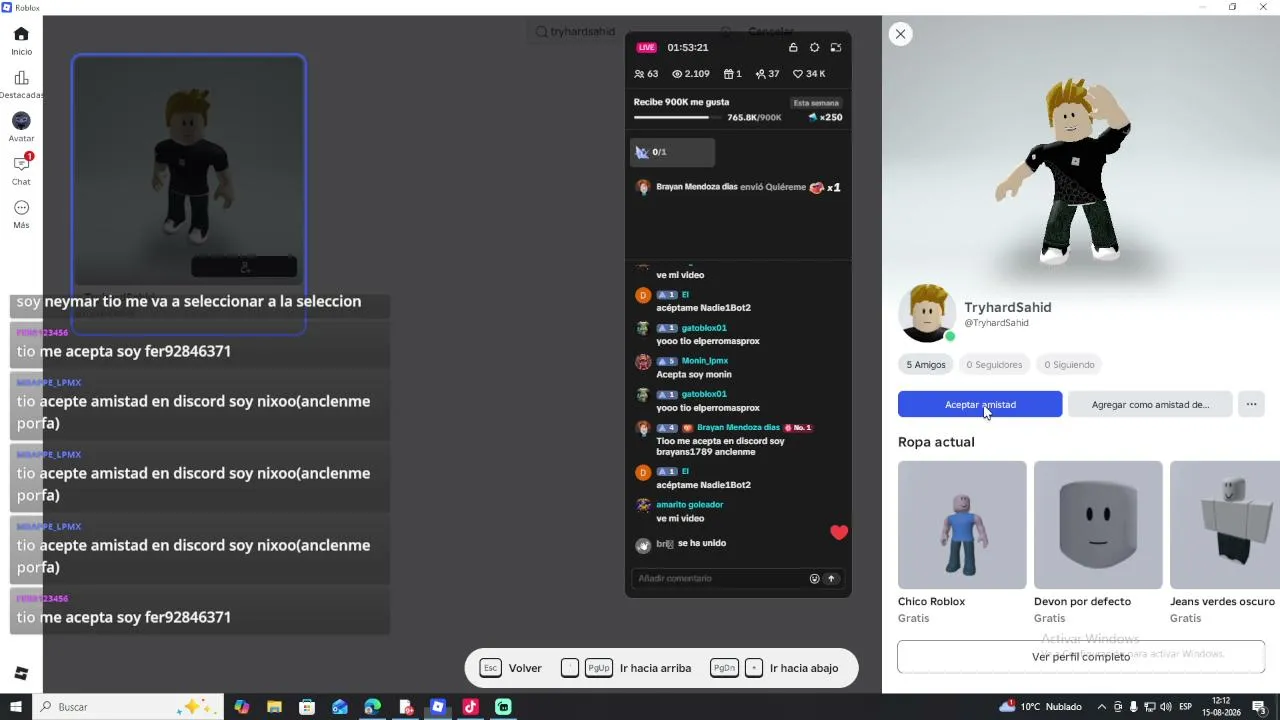View the 5 Amigos list
The width and height of the screenshot is (1280, 720).
pos(926,365)
